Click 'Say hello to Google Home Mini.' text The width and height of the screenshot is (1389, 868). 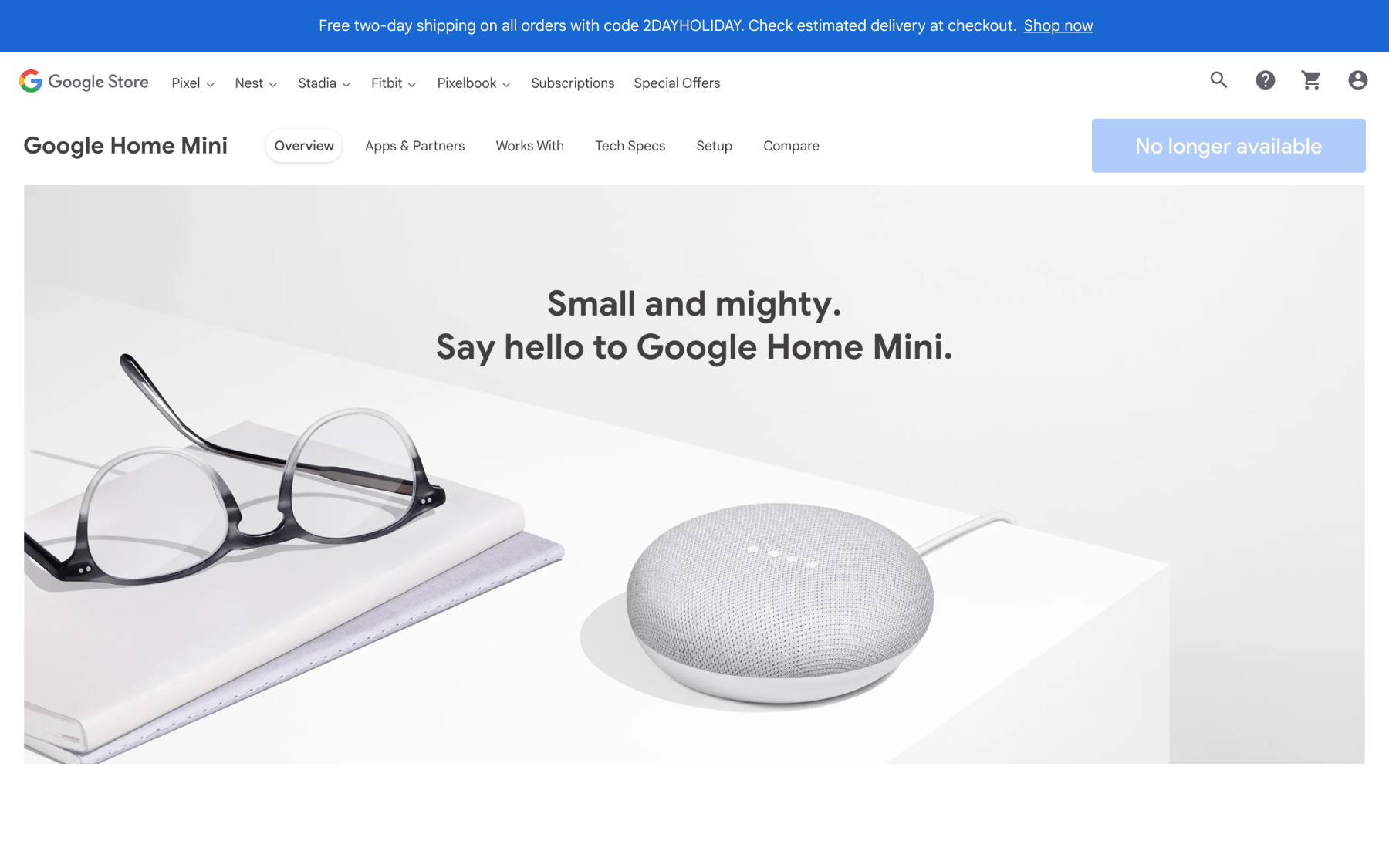click(694, 347)
